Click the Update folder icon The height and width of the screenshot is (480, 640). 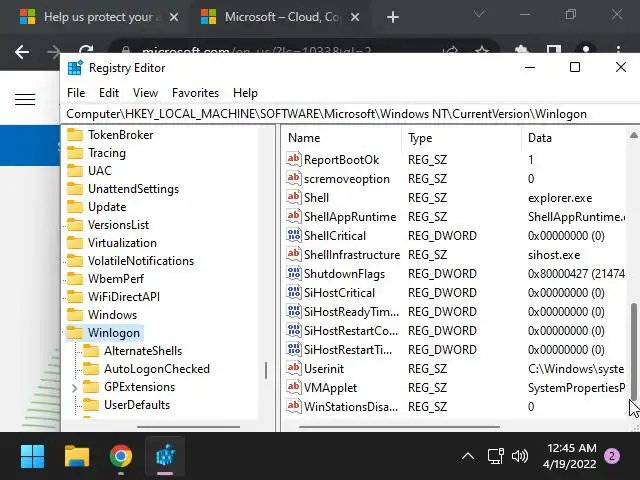point(75,207)
